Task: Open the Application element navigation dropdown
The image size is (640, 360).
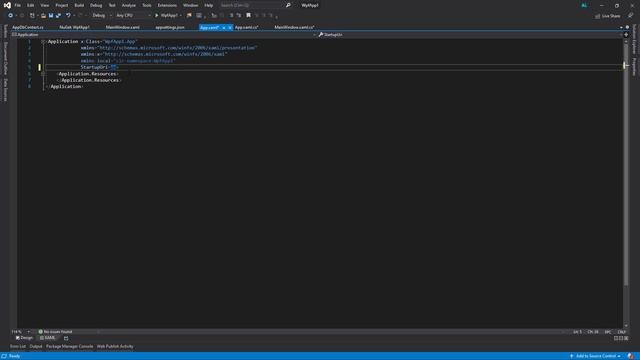Action: pyautogui.click(x=163, y=35)
